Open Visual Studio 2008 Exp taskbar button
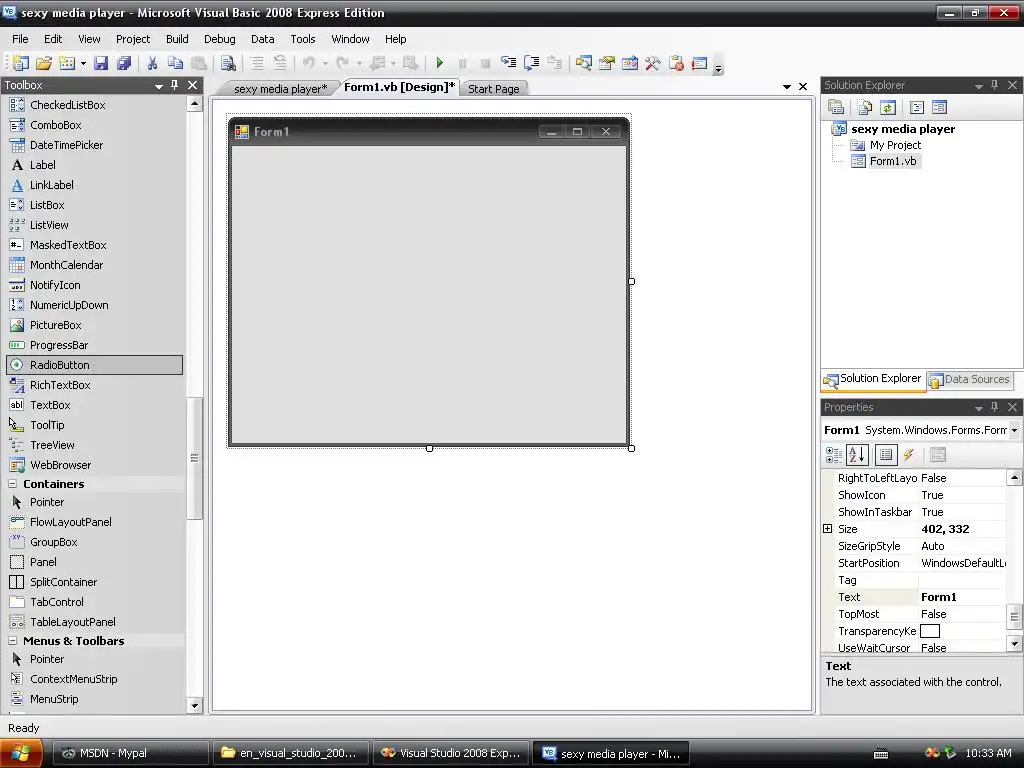1024x768 pixels. (452, 754)
